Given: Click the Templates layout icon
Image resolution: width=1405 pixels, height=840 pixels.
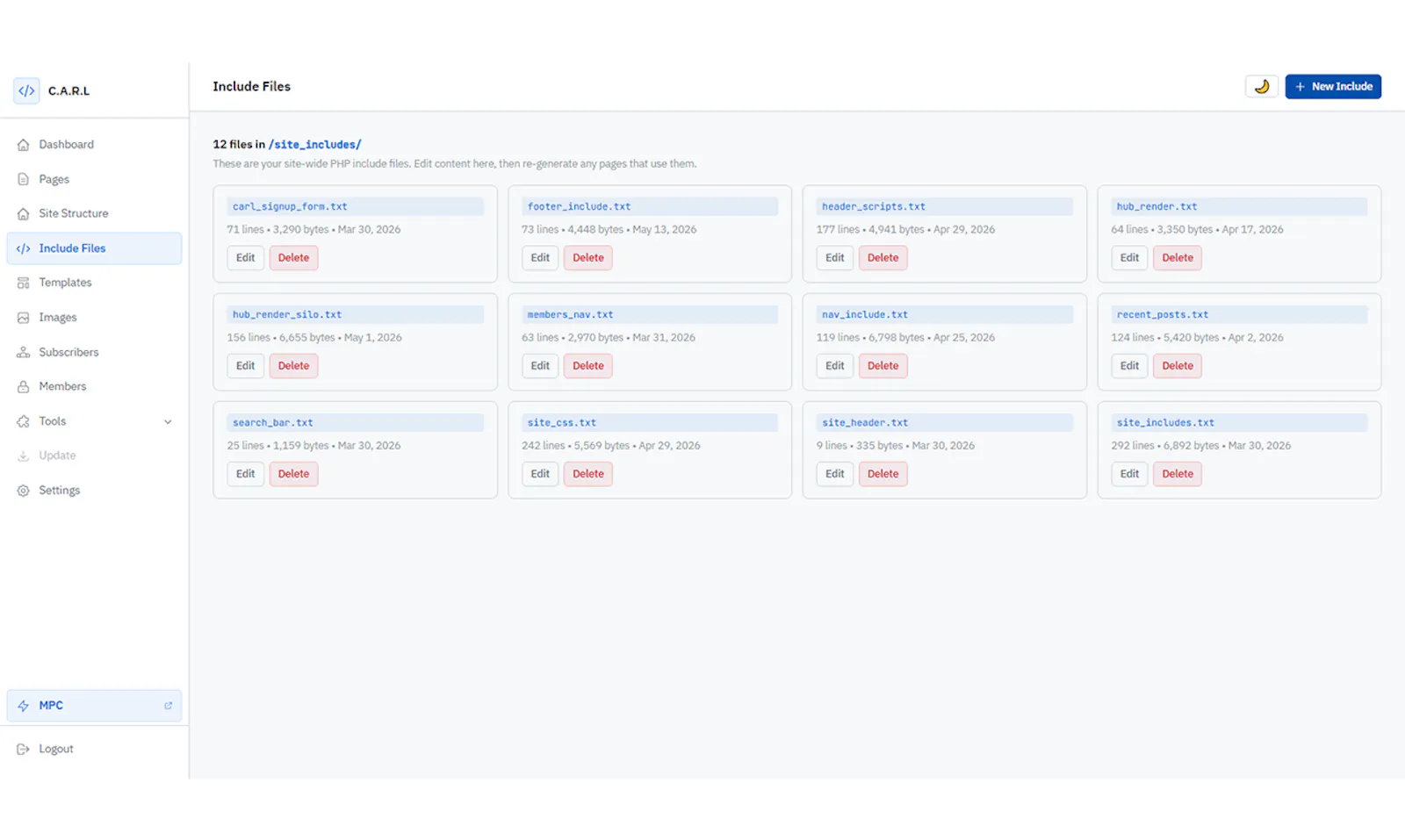Looking at the screenshot, I should point(23,283).
